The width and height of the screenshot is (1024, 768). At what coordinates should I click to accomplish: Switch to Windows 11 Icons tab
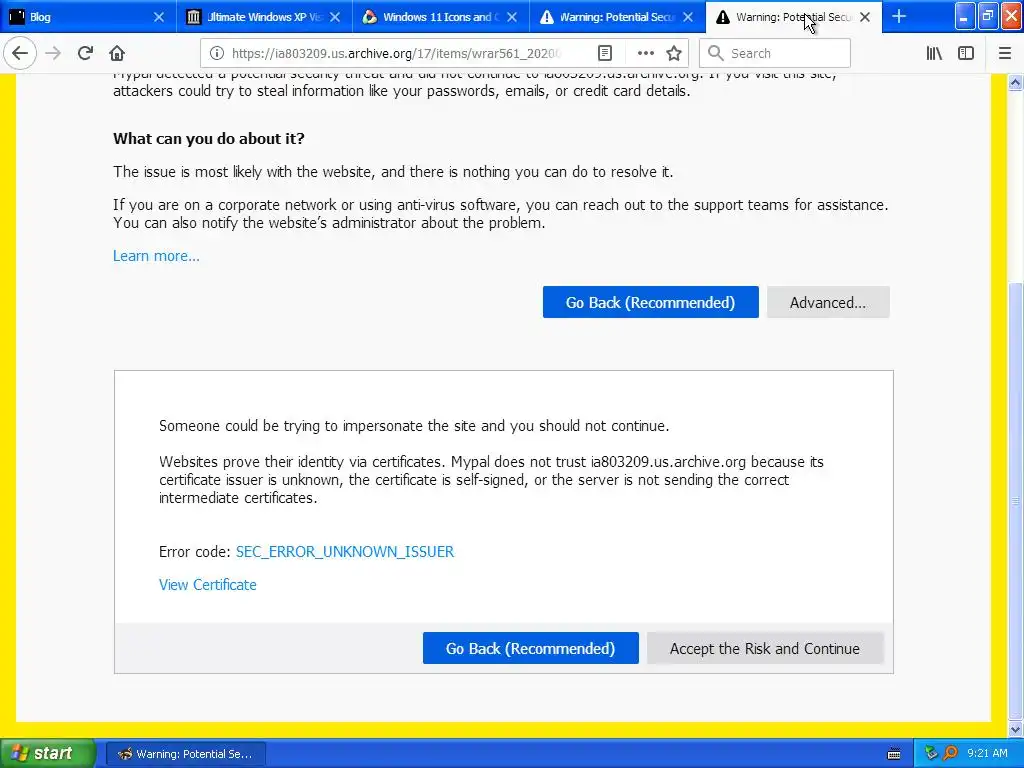click(x=441, y=17)
